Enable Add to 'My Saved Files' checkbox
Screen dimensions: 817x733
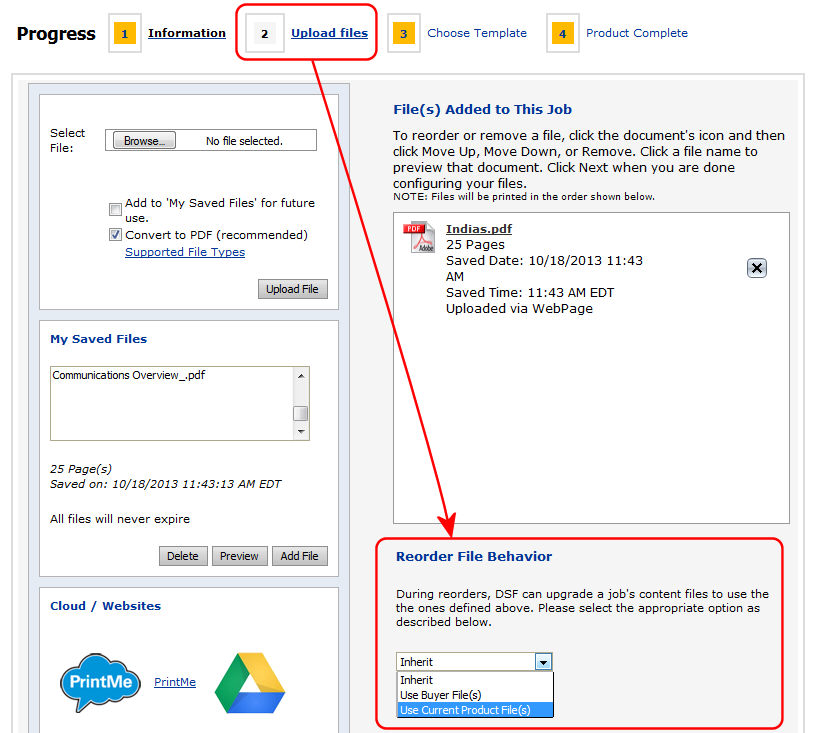116,210
